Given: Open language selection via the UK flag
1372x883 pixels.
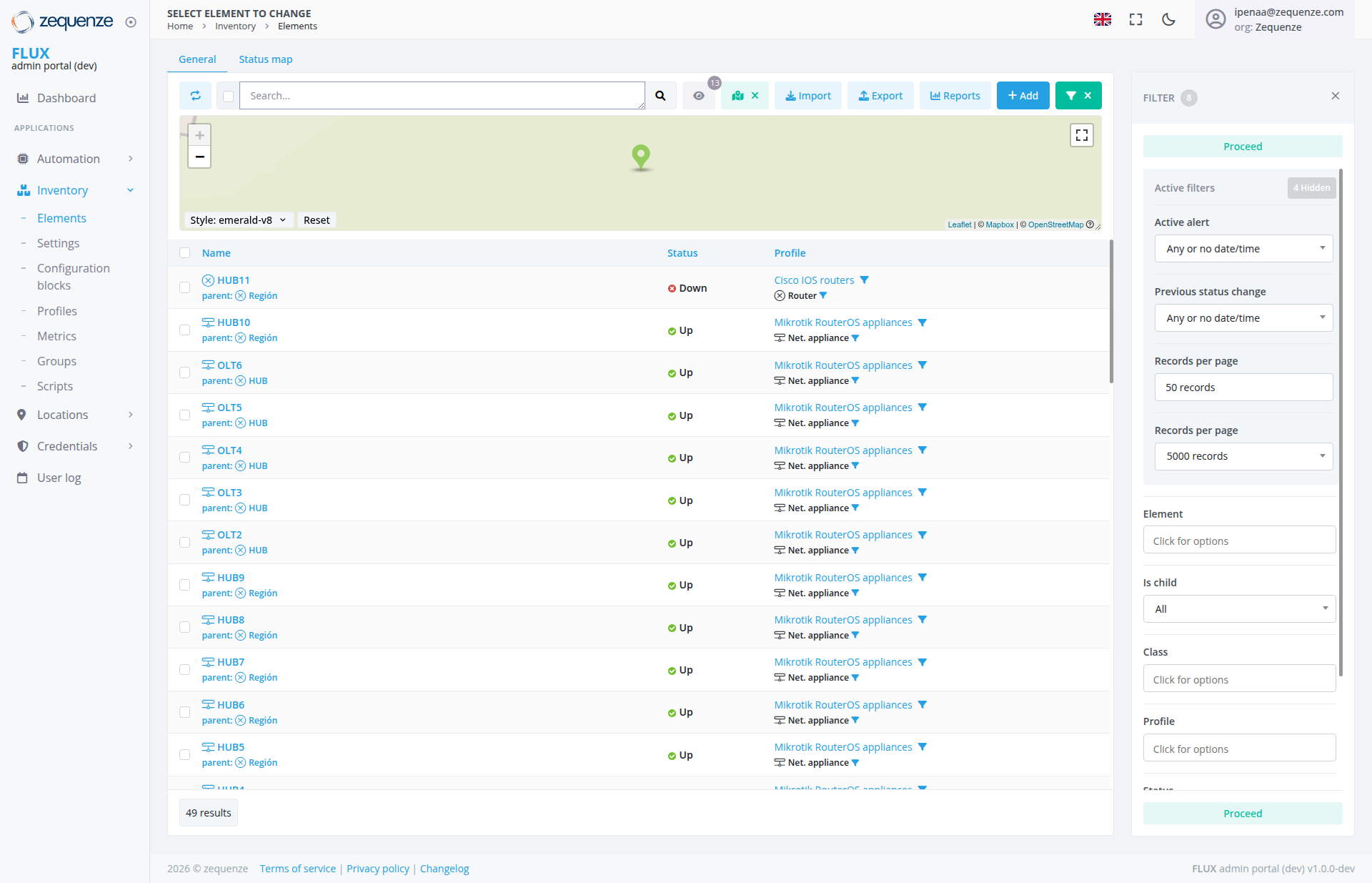Looking at the screenshot, I should (1103, 19).
